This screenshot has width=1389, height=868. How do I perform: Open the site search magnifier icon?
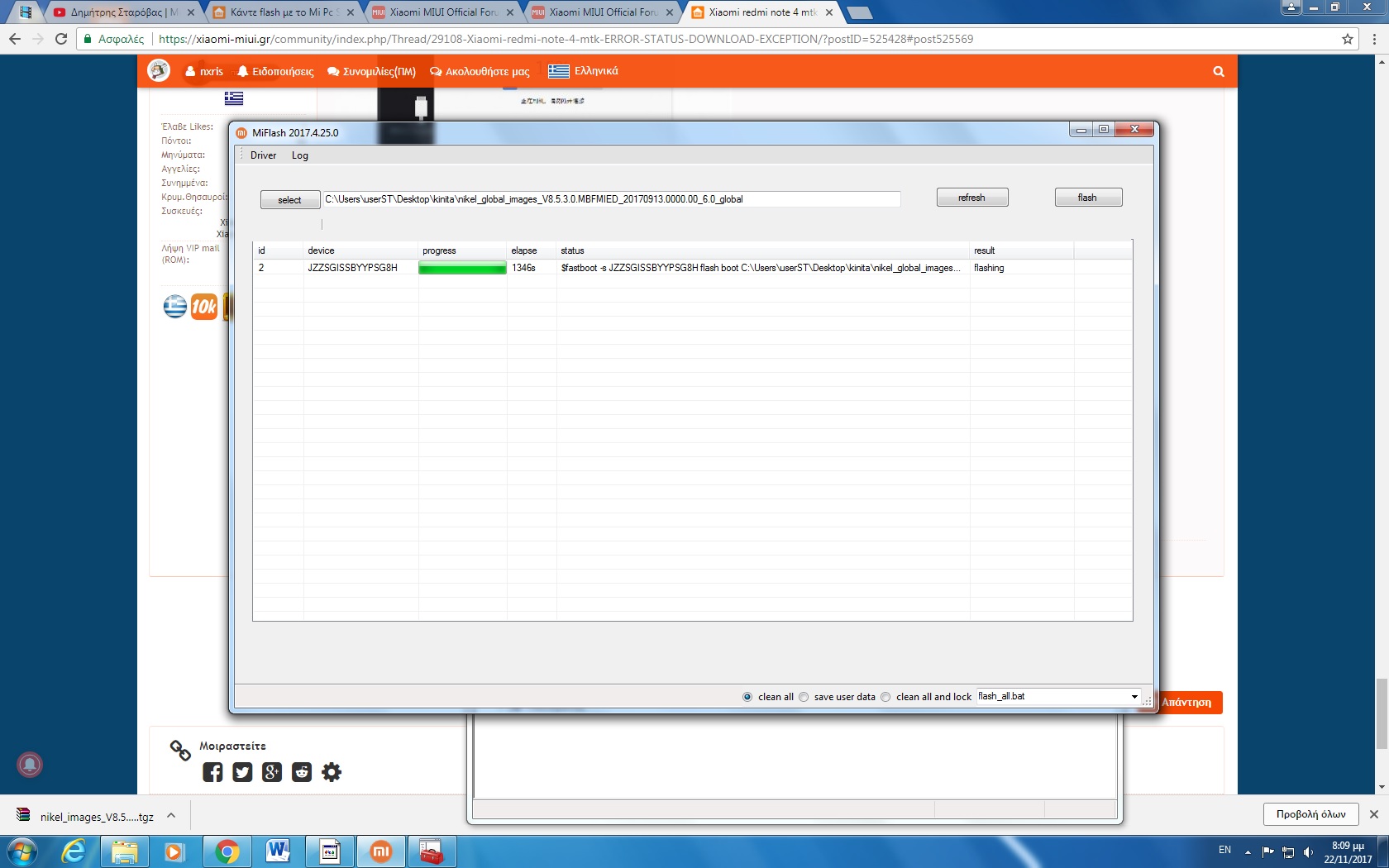pos(1219,71)
